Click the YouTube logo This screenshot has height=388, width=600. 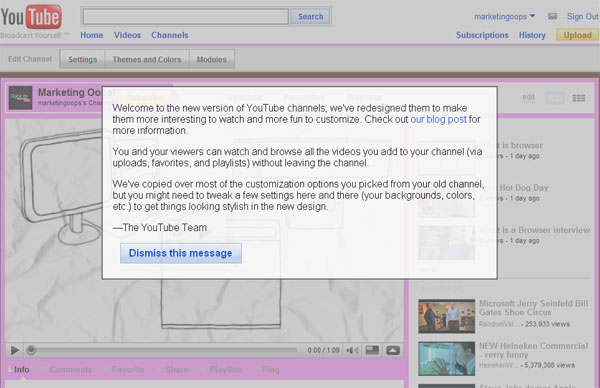click(x=31, y=17)
